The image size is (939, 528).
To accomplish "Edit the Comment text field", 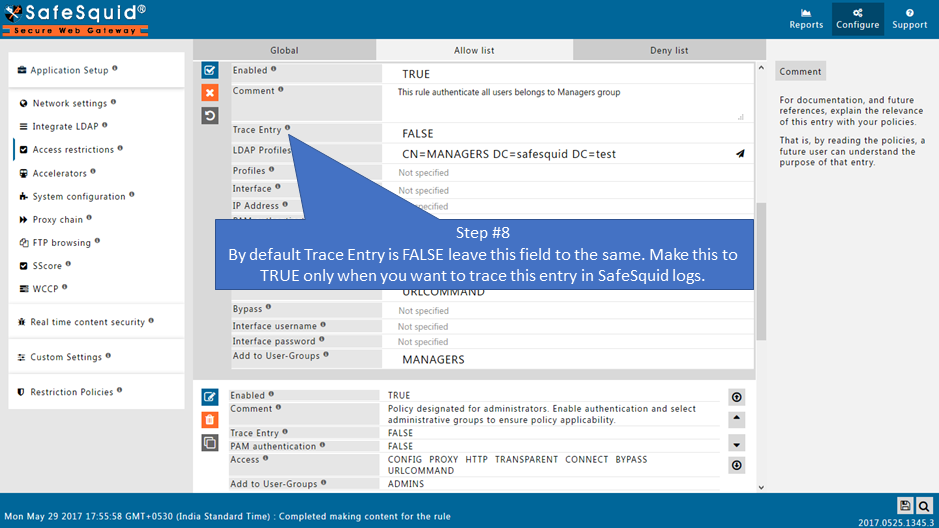I will tap(567, 103).
